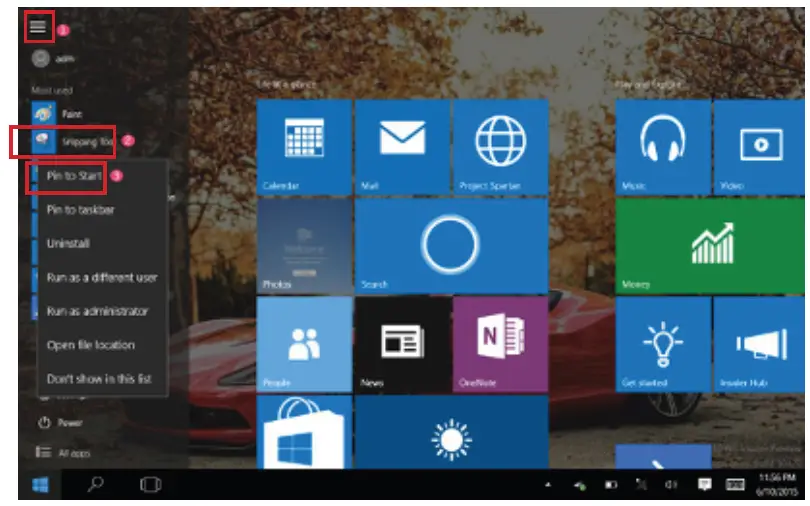Open Action Center notification icon
The image size is (810, 506).
[x=704, y=484]
